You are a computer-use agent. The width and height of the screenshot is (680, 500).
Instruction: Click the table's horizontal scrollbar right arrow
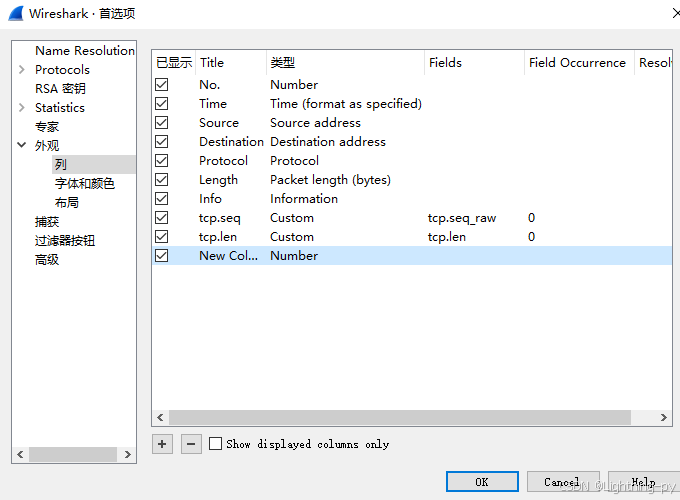[x=663, y=417]
